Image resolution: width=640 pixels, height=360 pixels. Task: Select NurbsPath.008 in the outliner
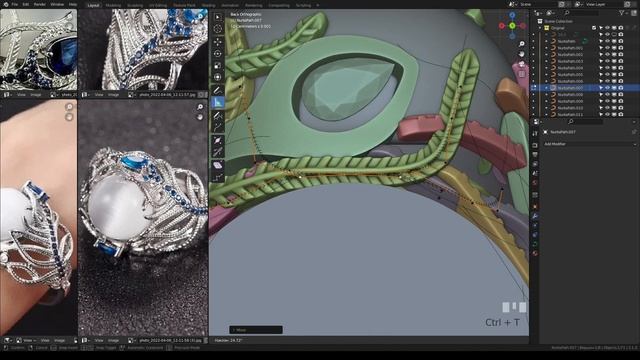pos(570,94)
